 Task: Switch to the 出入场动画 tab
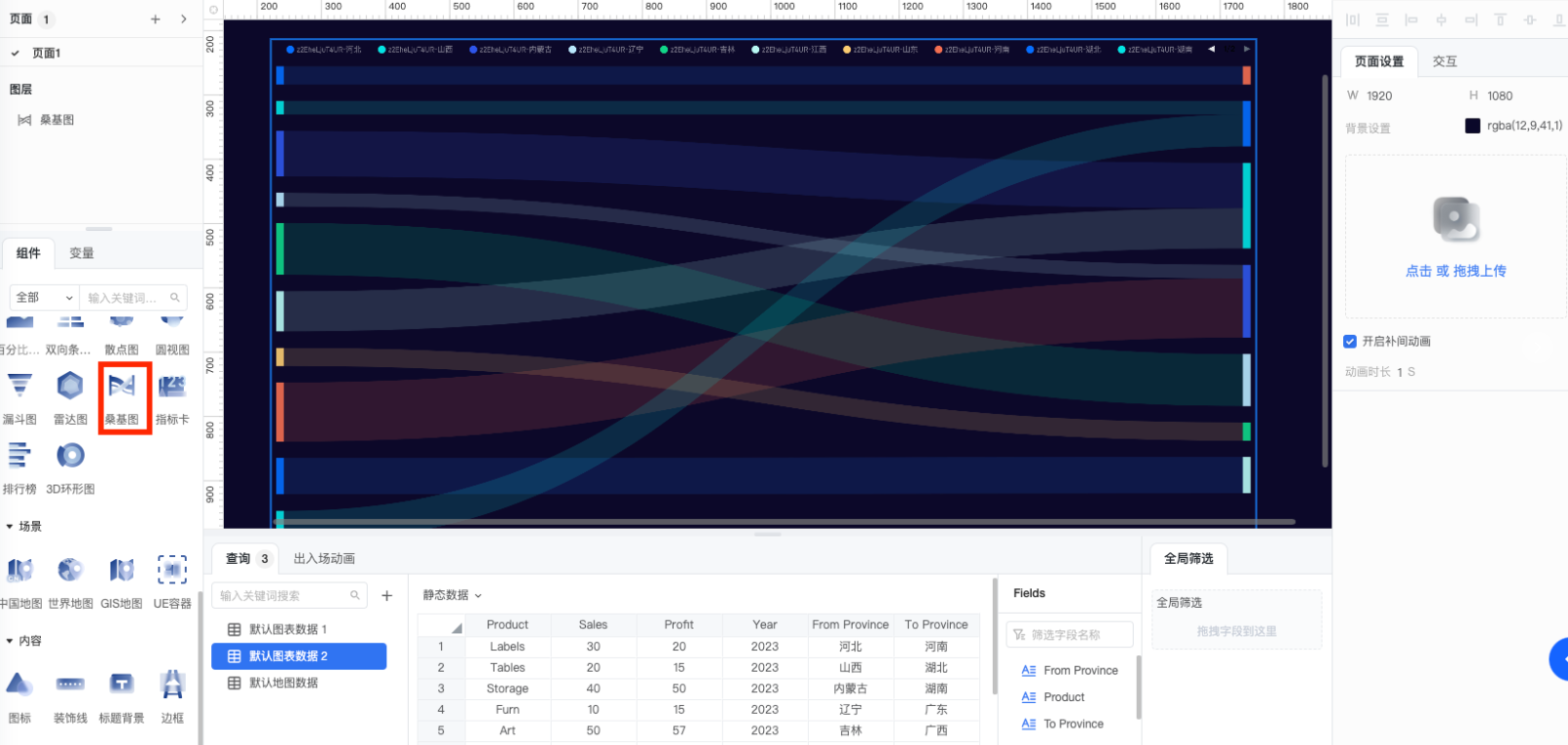(324, 559)
